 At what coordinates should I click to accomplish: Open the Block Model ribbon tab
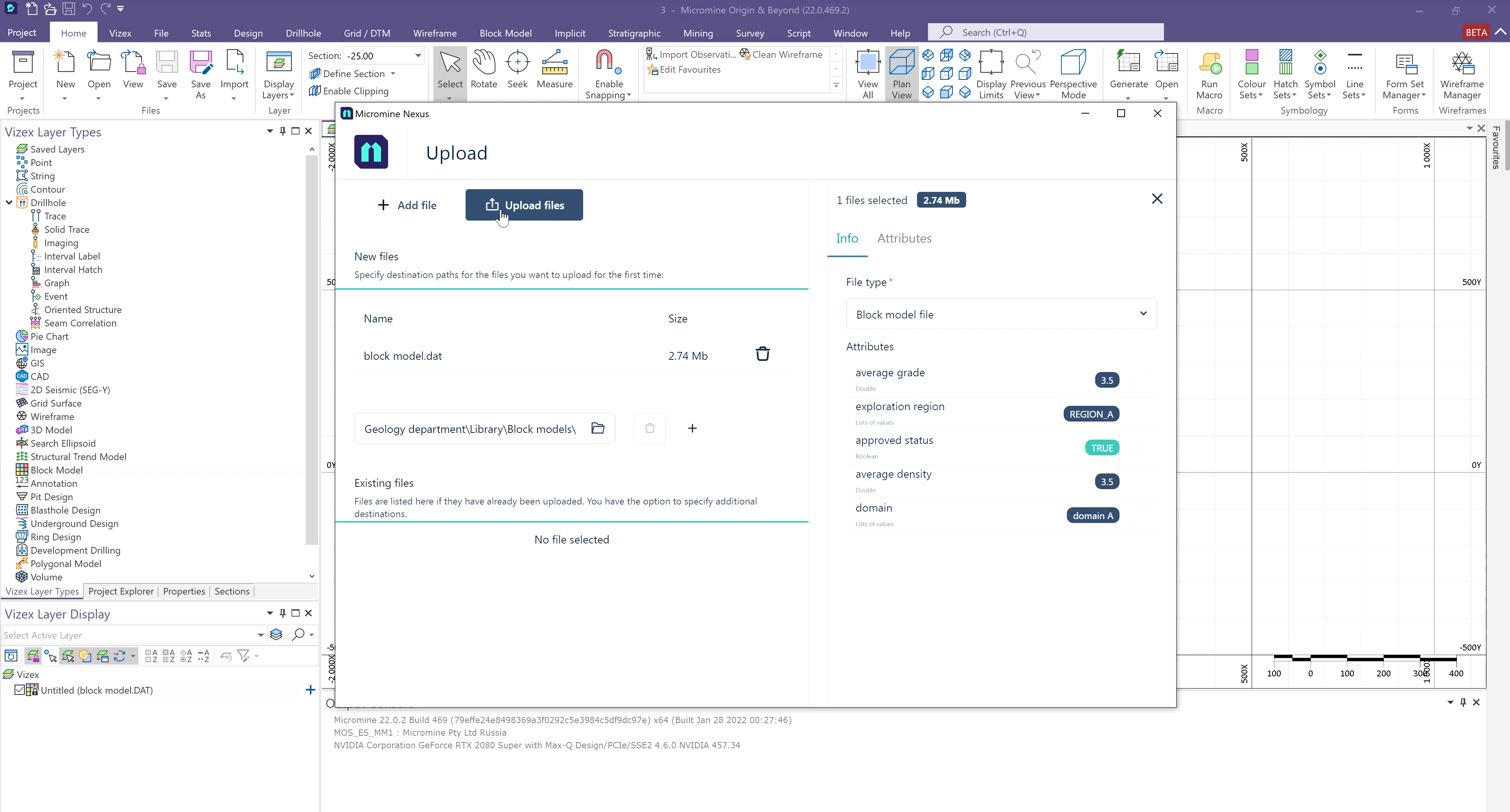tap(505, 33)
